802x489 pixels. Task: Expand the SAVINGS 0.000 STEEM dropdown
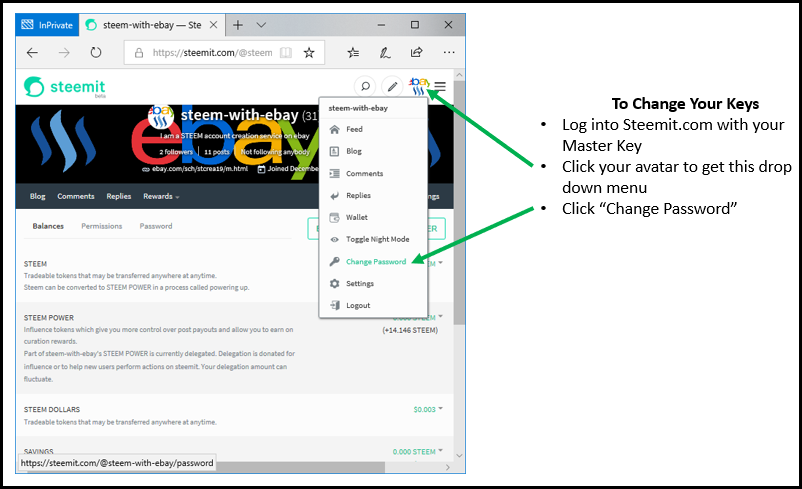(418, 452)
